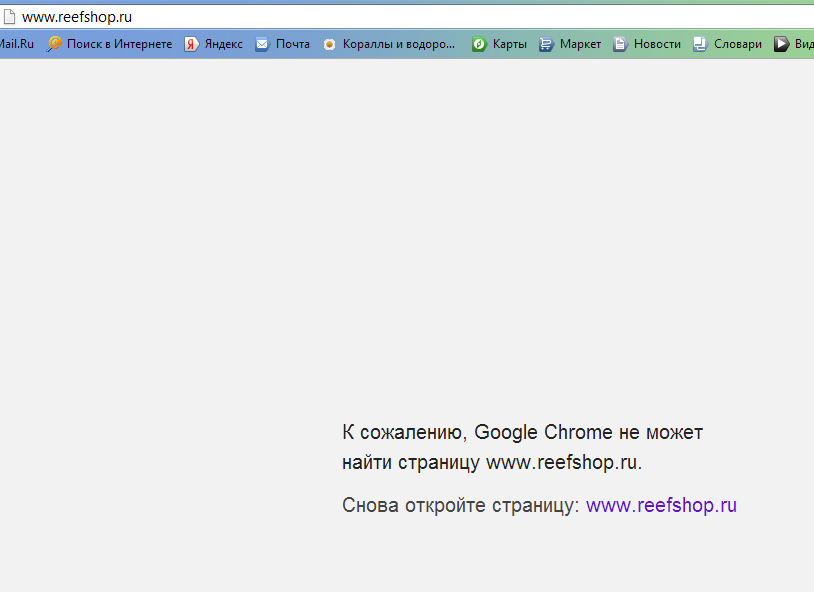This screenshot has width=814, height=592.
Task: Click the Поиск в Интернете magnifier icon
Action: pyautogui.click(x=55, y=44)
